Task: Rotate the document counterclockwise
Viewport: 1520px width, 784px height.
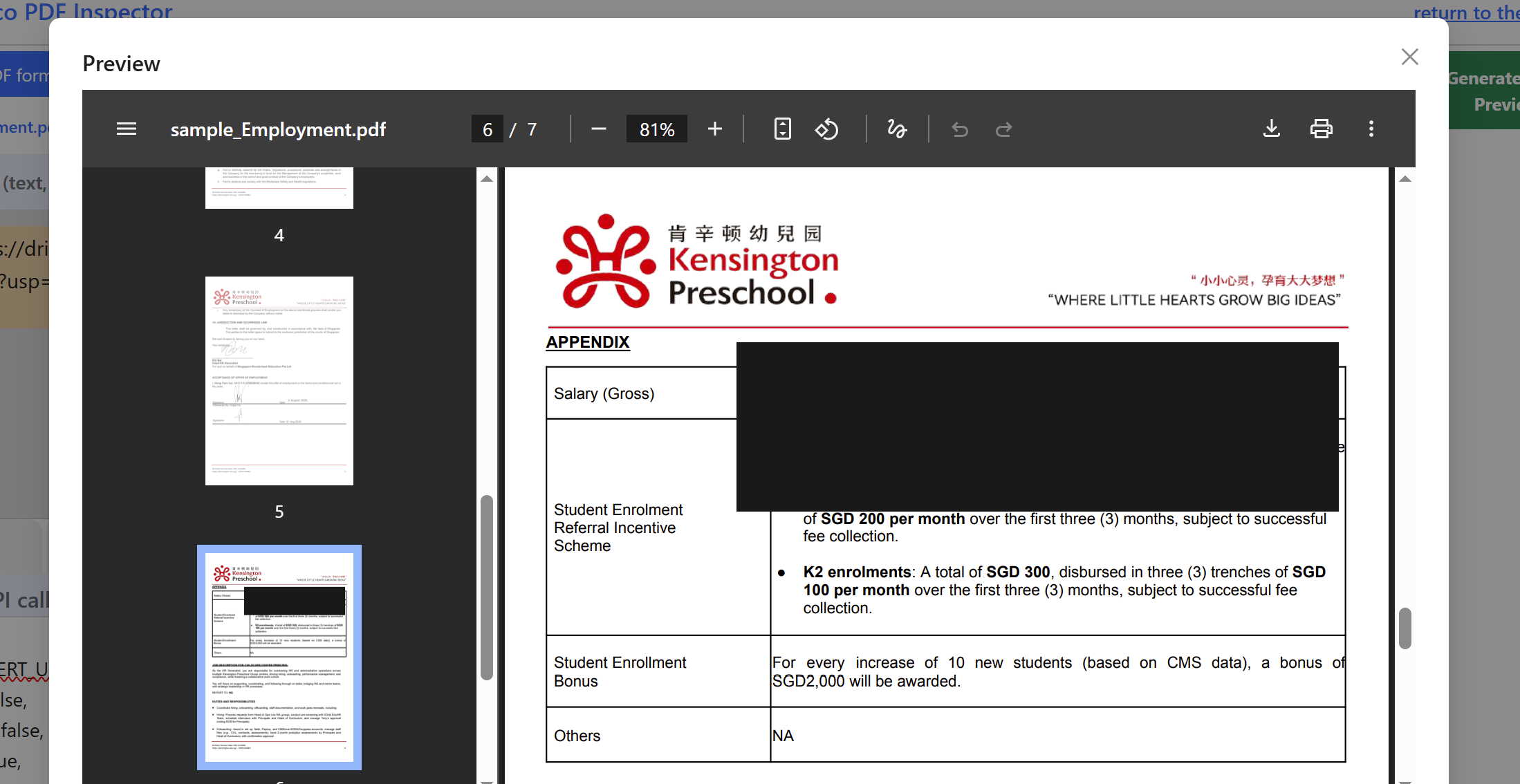Action: tap(826, 129)
